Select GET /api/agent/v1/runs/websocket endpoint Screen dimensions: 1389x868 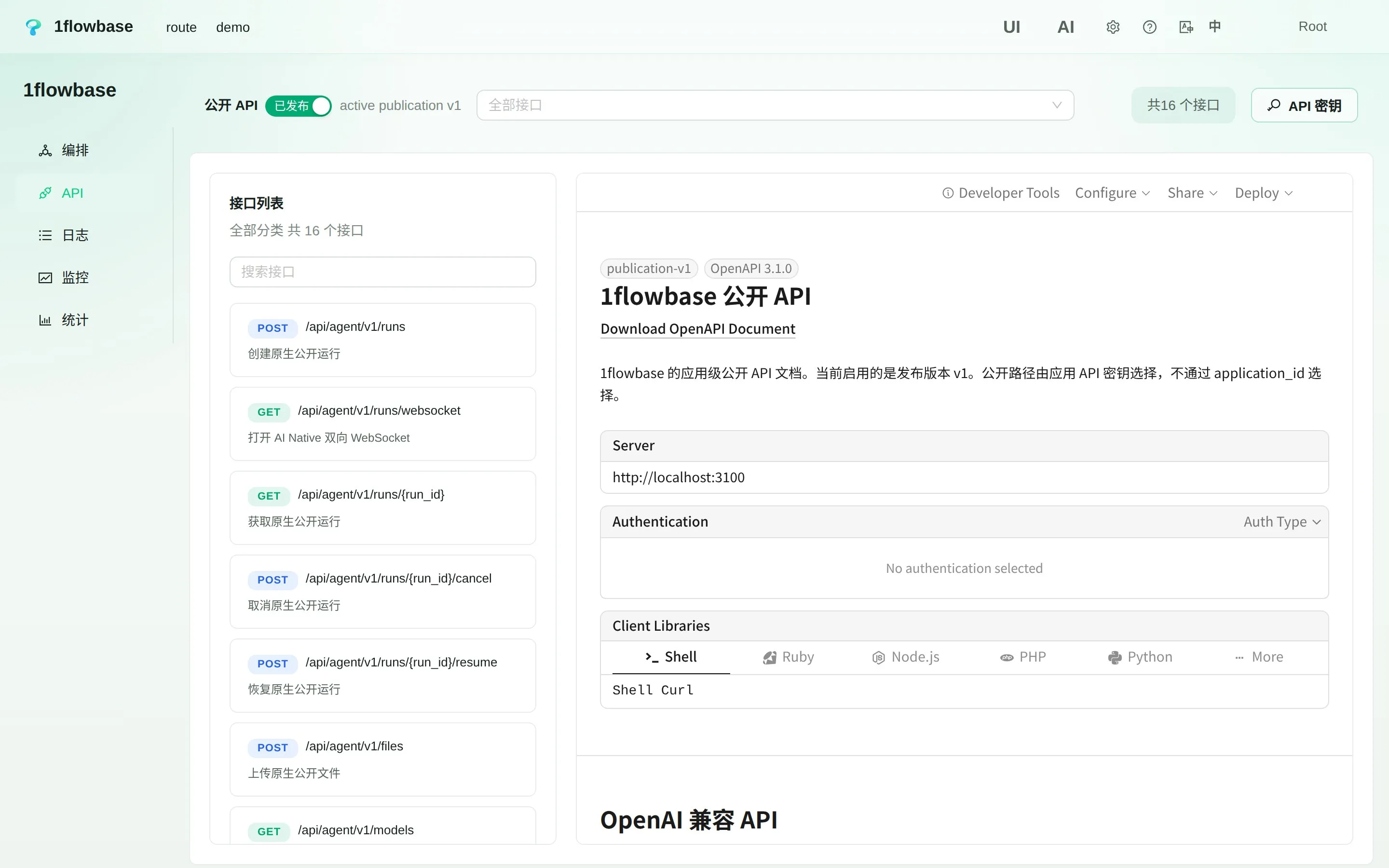tap(383, 424)
